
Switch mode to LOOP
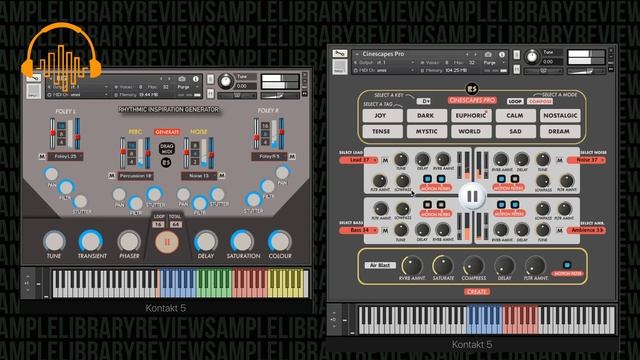(x=515, y=101)
